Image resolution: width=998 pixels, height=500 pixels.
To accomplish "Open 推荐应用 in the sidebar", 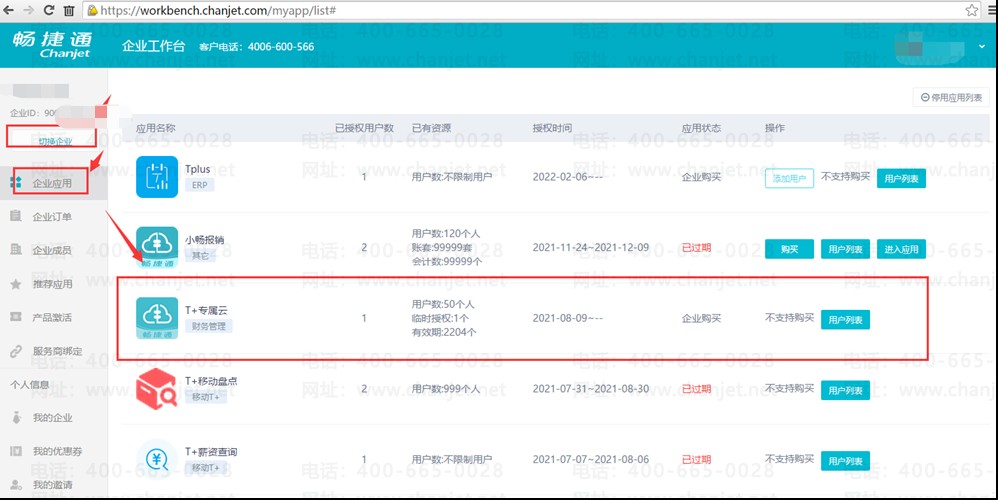I will tap(52, 284).
